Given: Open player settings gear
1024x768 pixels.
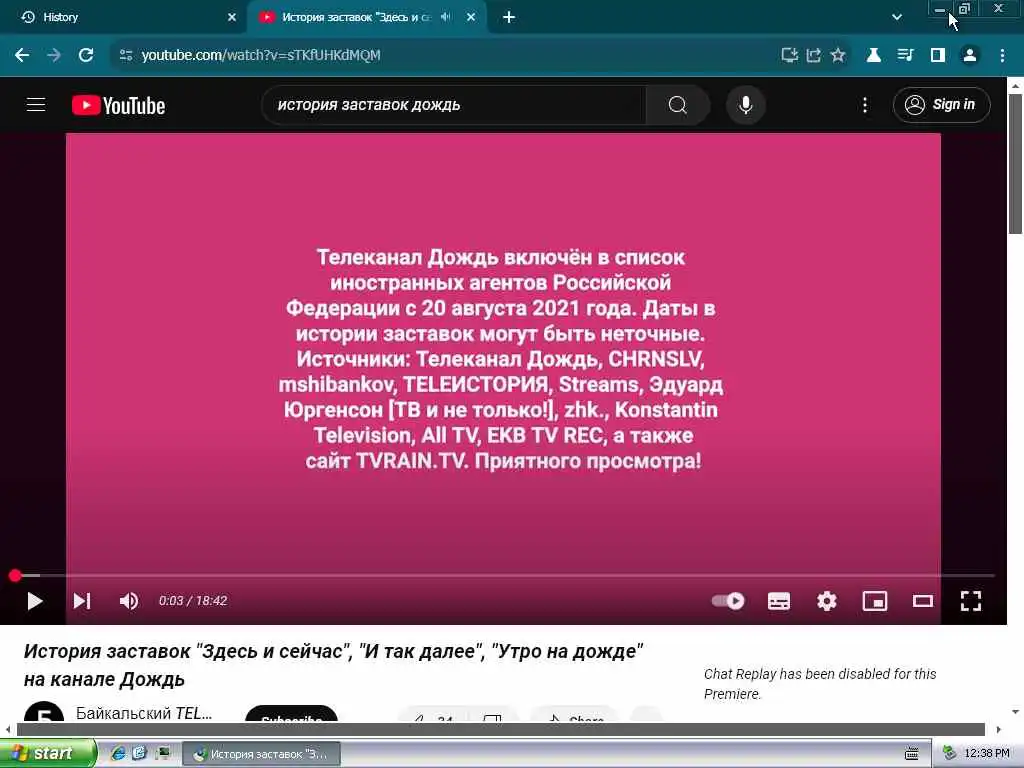Looking at the screenshot, I should click(827, 601).
